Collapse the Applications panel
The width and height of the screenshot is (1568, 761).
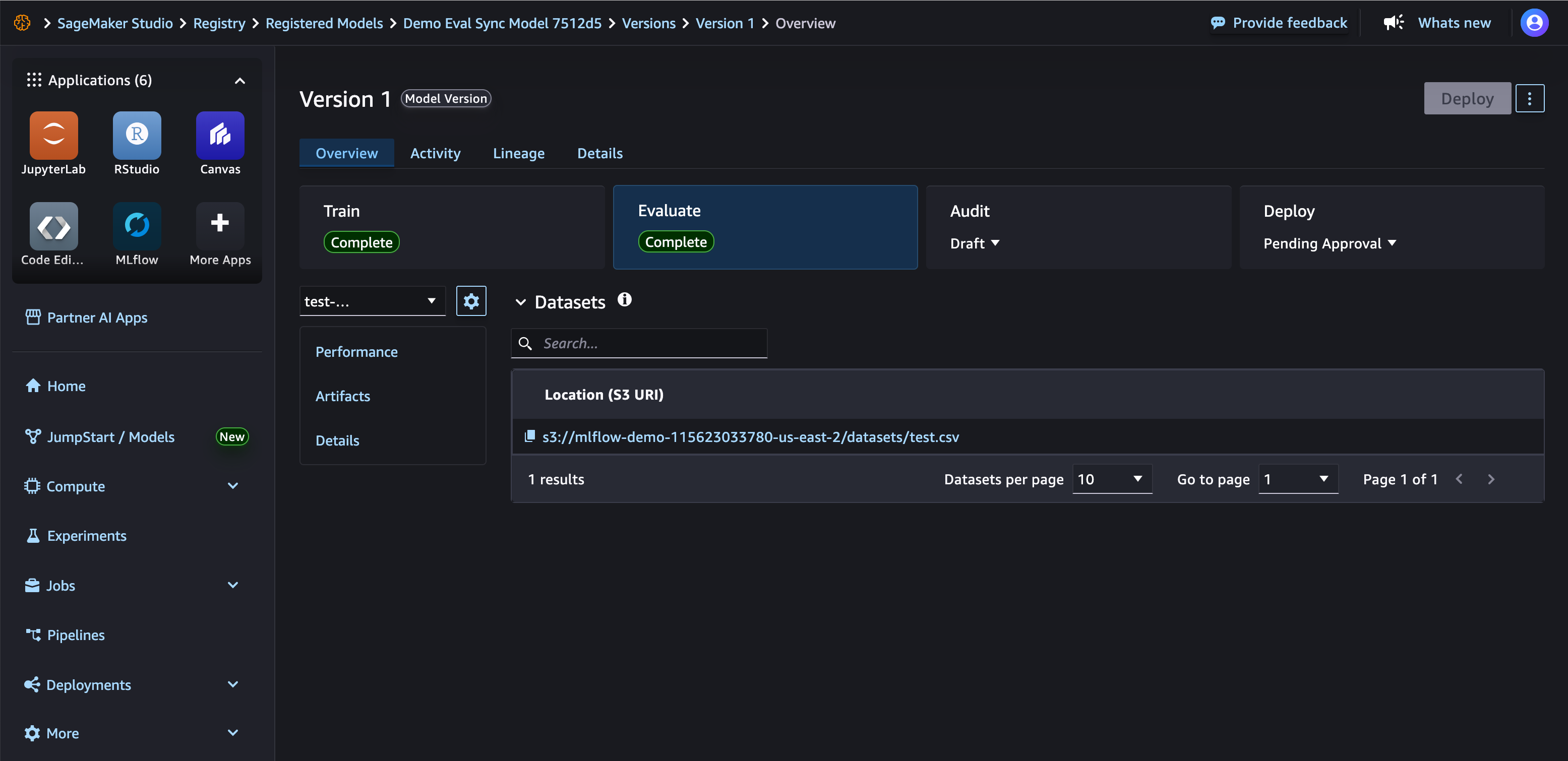(240, 81)
